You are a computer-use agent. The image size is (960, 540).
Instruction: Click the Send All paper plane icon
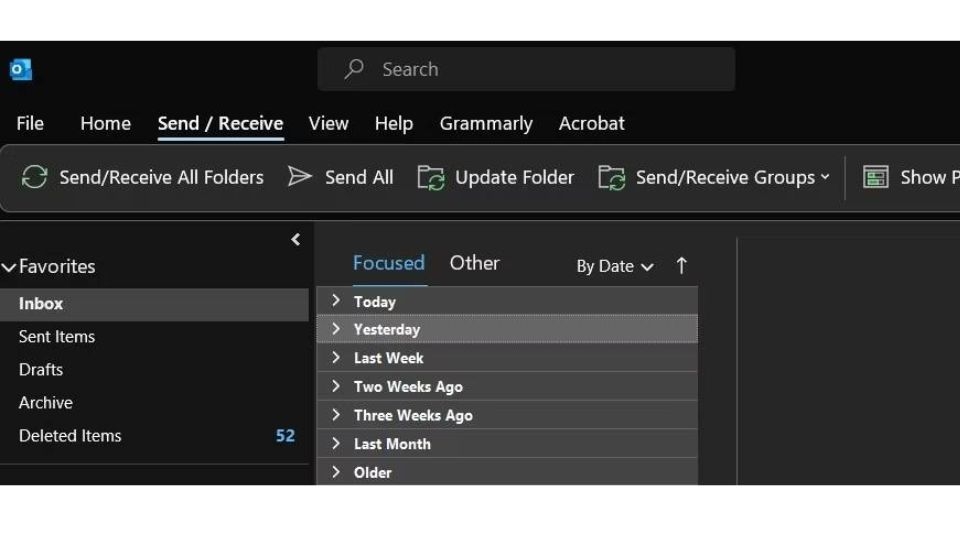pos(299,176)
